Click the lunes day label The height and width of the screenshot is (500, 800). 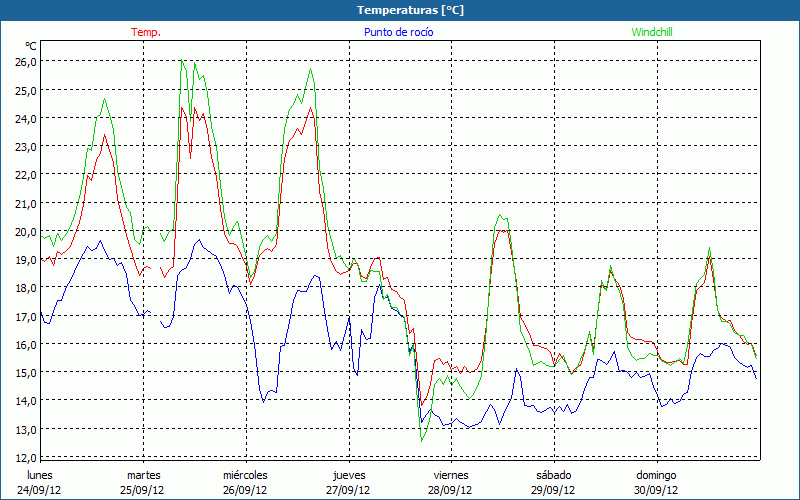(40, 475)
